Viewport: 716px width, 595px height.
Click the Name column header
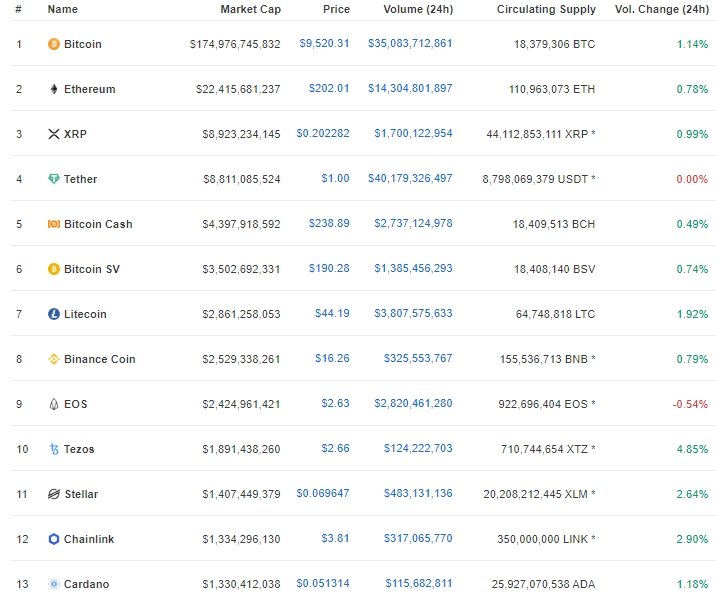62,9
